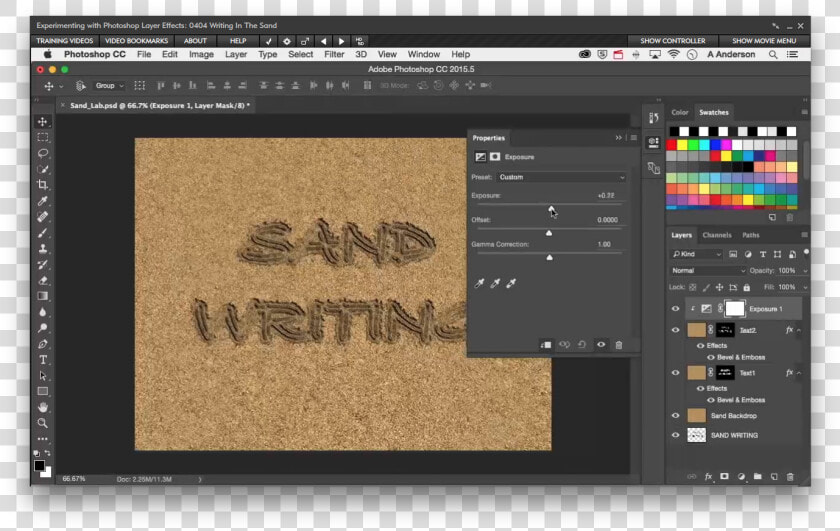Select the Eyedropper tool in the toolbox
840x531 pixels.
[x=43, y=201]
